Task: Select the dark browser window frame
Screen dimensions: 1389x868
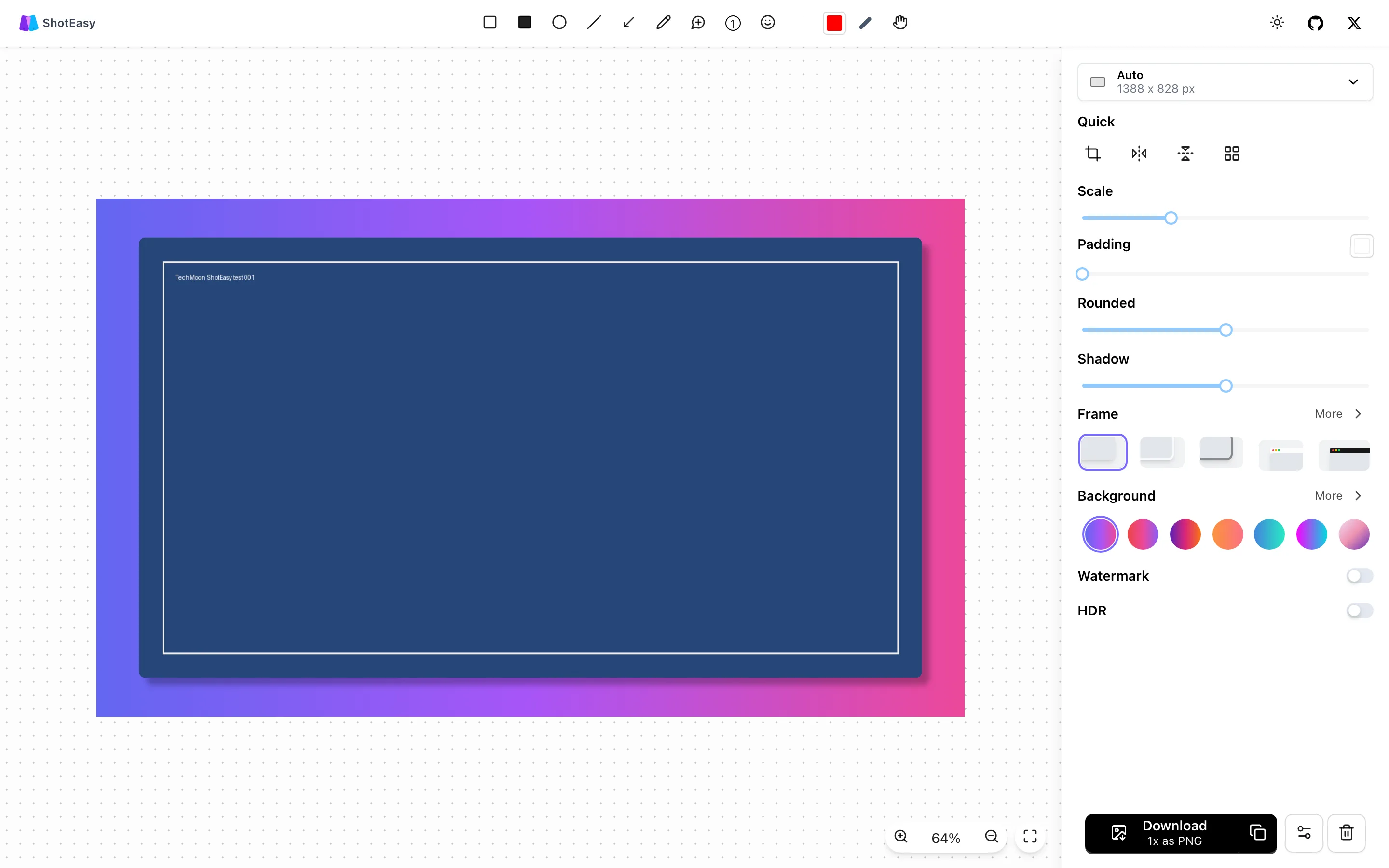Action: point(1344,455)
